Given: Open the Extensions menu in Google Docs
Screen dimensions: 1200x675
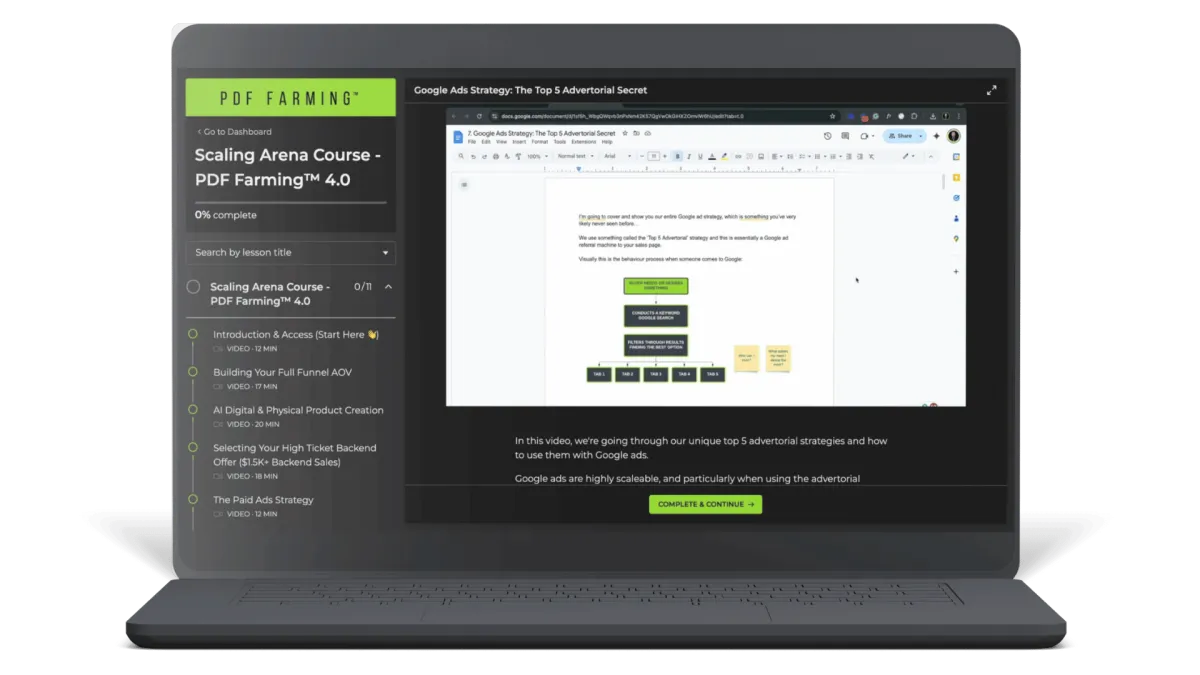Looking at the screenshot, I should click(583, 142).
